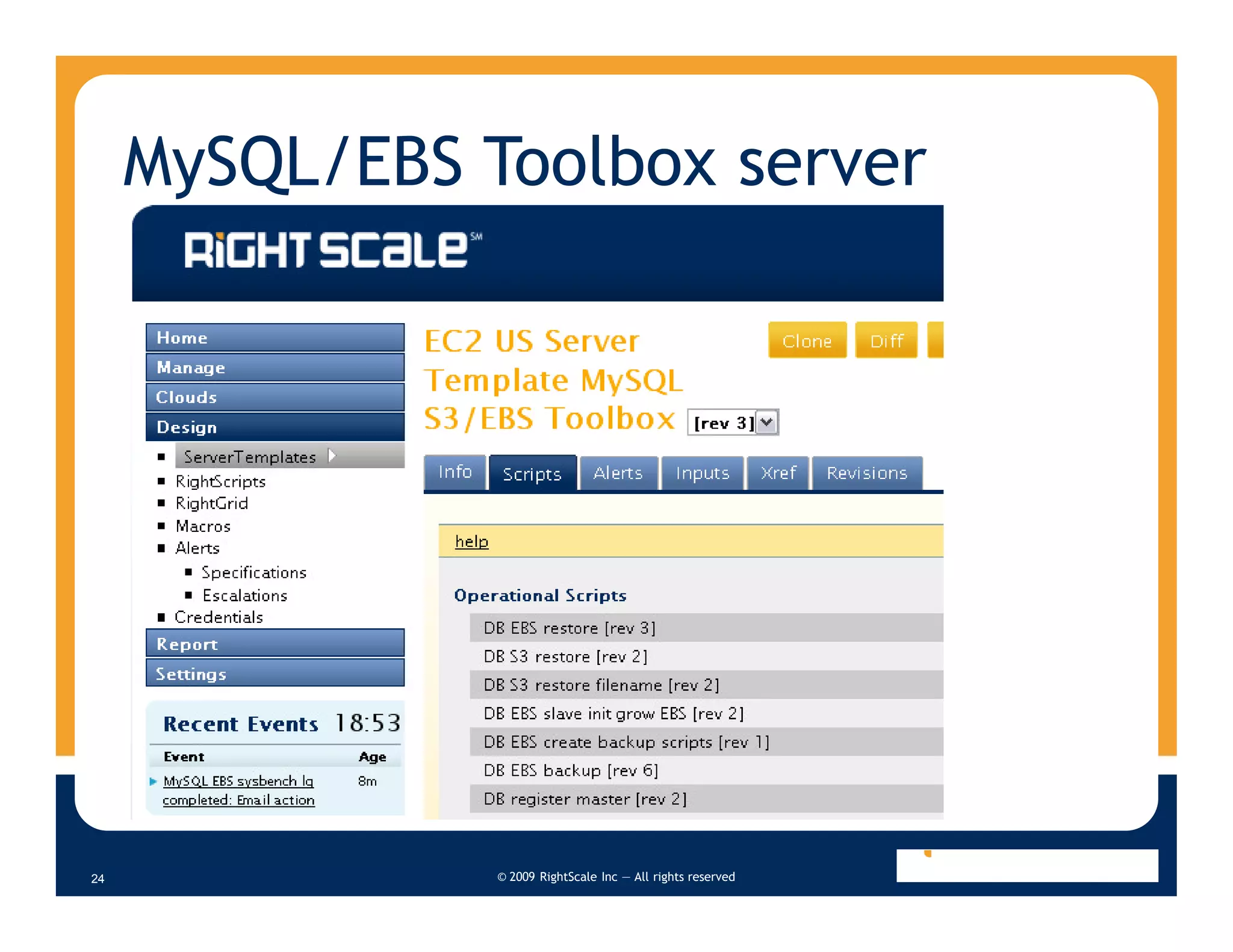This screenshot has width=1233, height=952.
Task: Open the Manage menu
Action: (275, 367)
